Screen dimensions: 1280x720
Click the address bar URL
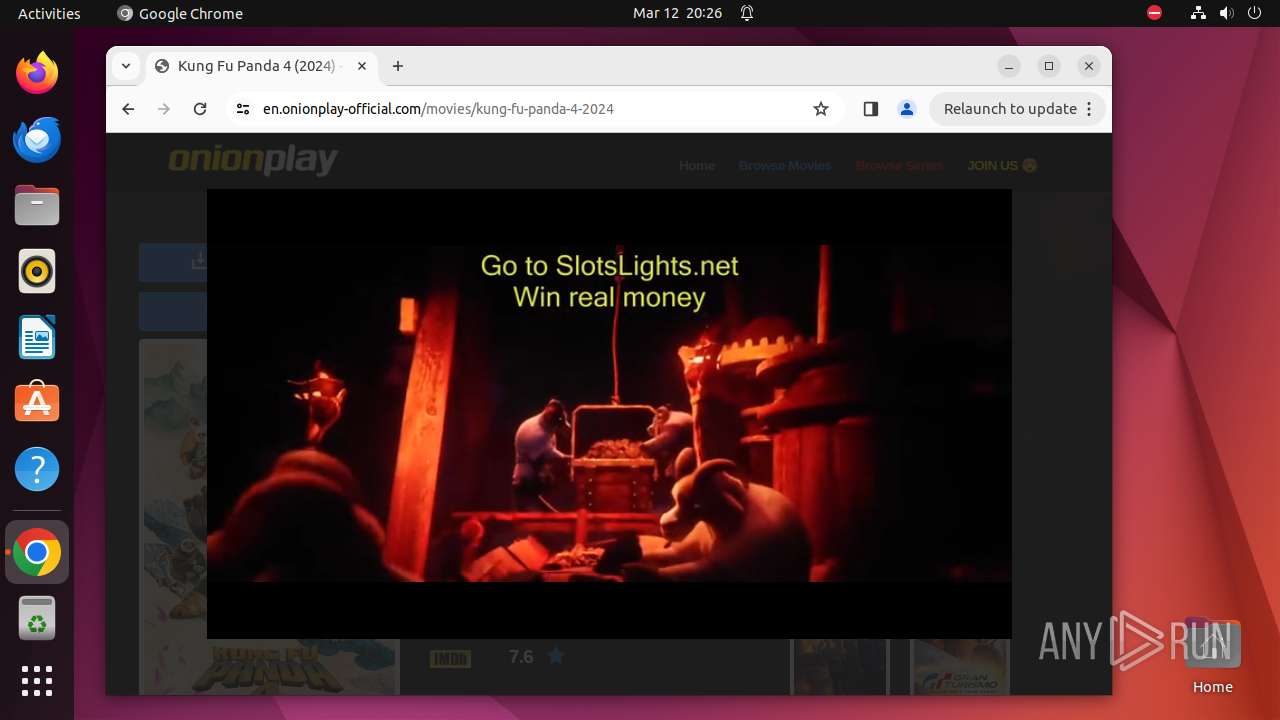coord(438,109)
